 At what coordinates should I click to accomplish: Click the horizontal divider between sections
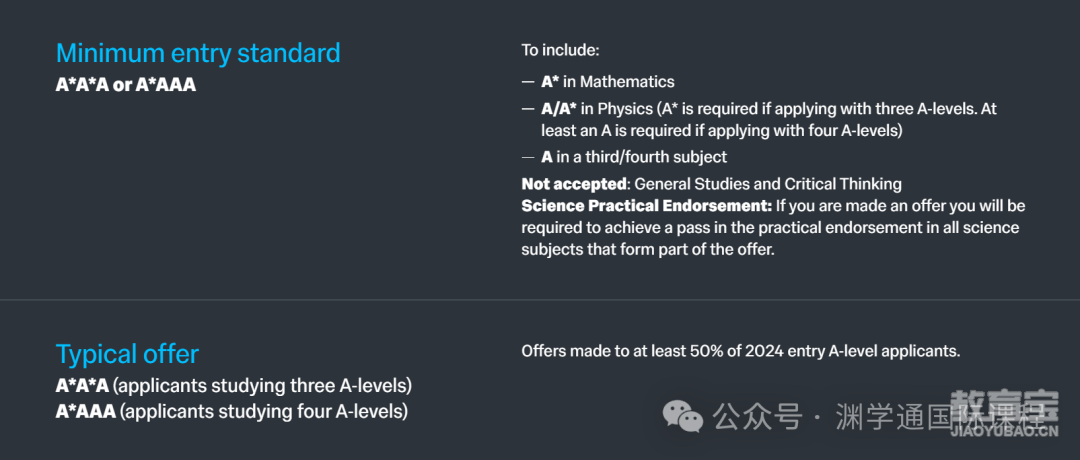click(x=540, y=300)
